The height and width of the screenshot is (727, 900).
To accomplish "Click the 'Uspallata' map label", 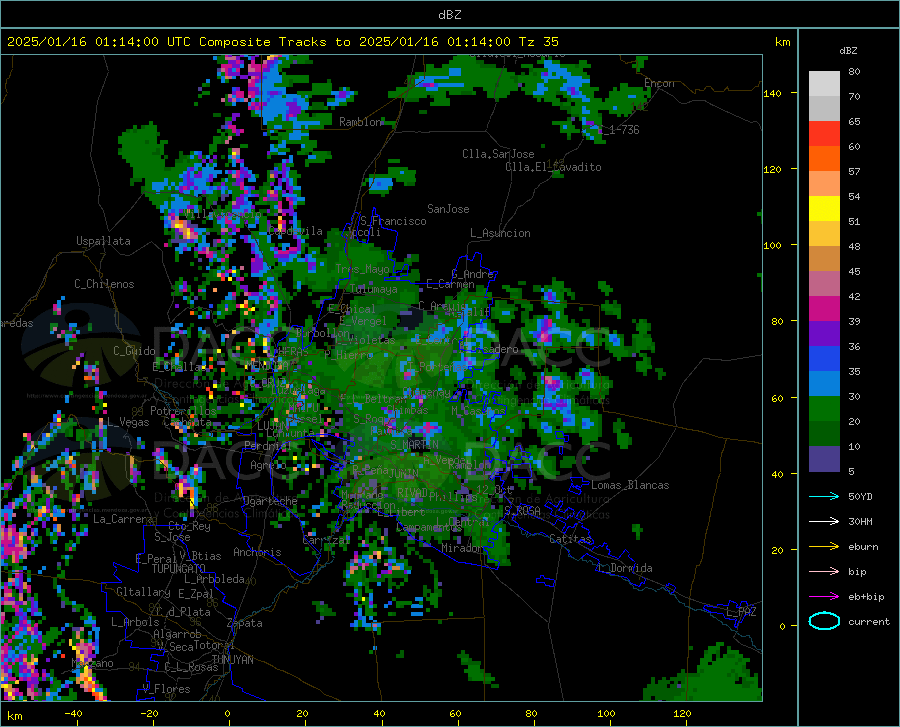I will click(x=103, y=241).
